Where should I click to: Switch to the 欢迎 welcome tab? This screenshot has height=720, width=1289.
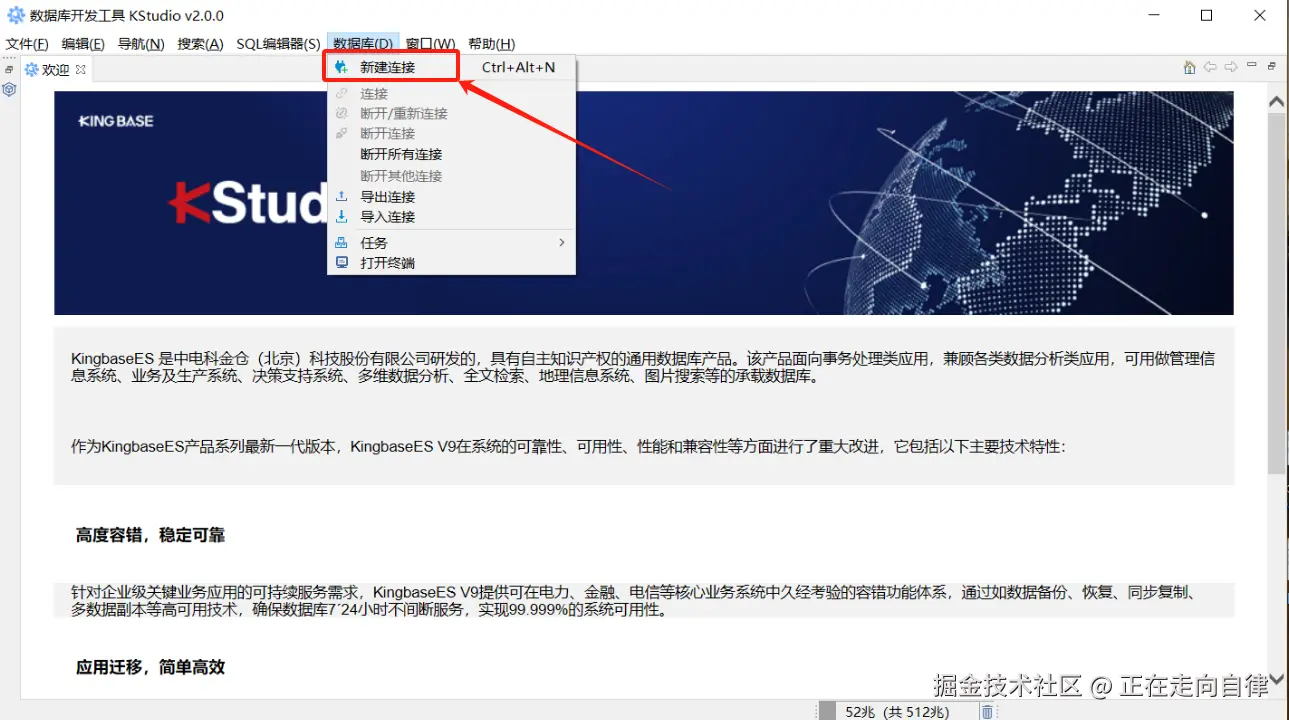(56, 69)
